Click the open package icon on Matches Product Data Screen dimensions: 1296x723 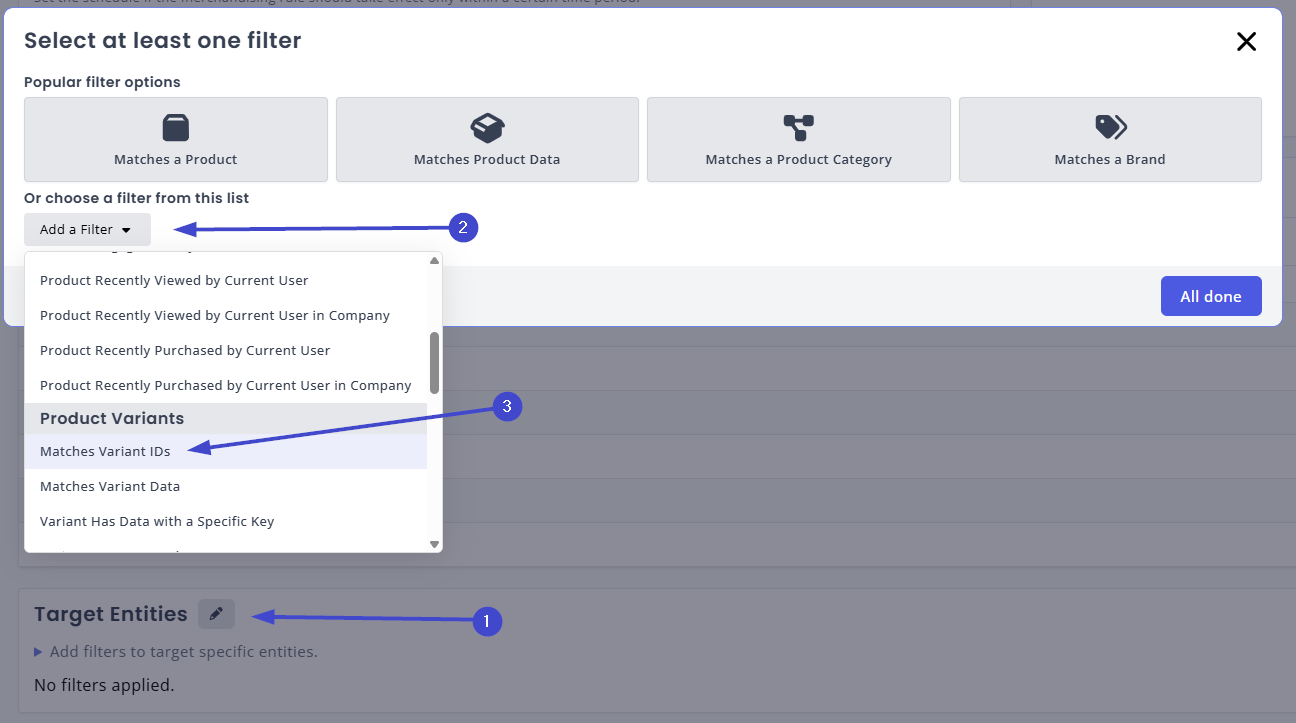tap(487, 127)
